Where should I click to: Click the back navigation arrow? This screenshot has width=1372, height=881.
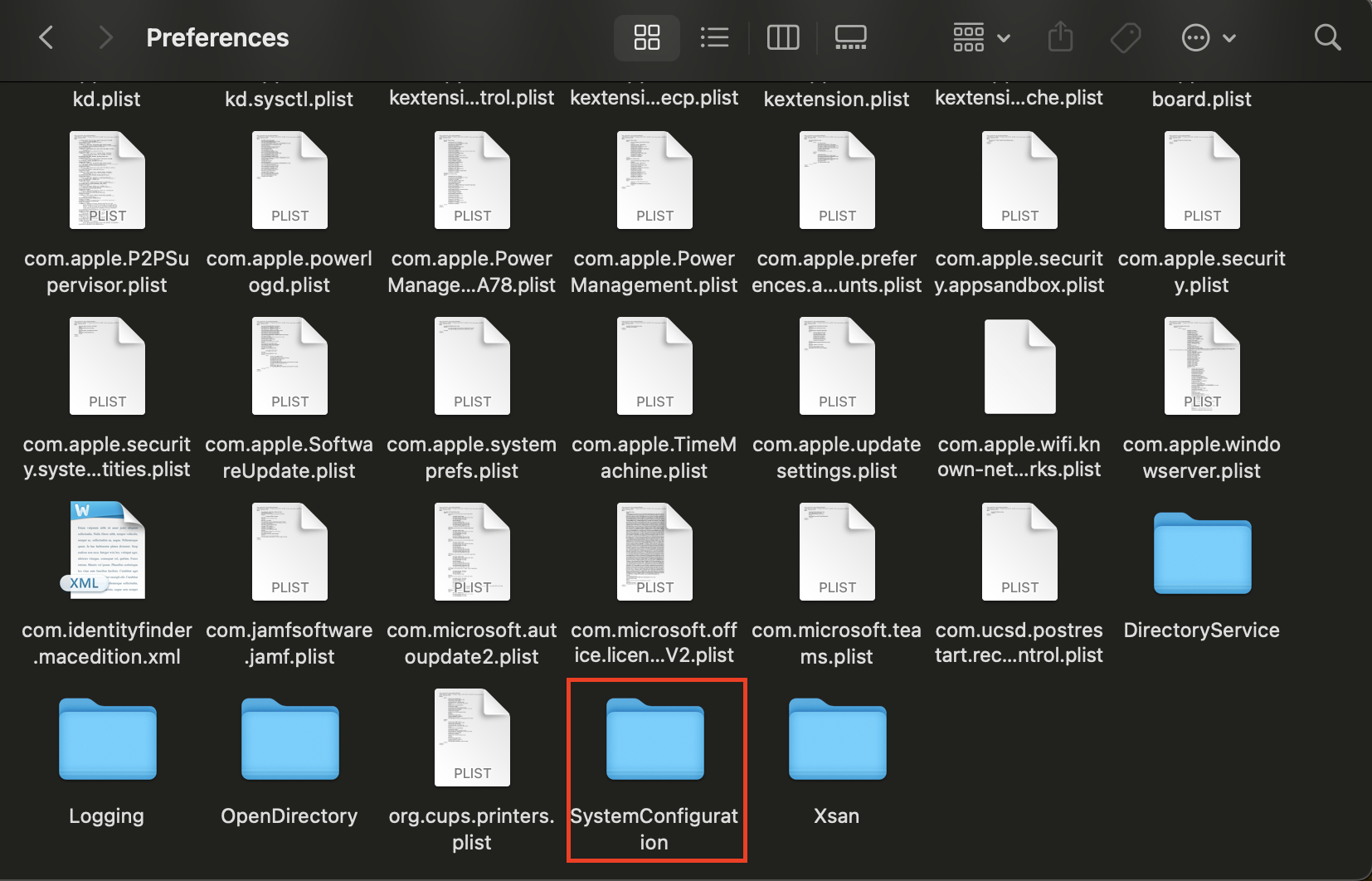coord(46,37)
